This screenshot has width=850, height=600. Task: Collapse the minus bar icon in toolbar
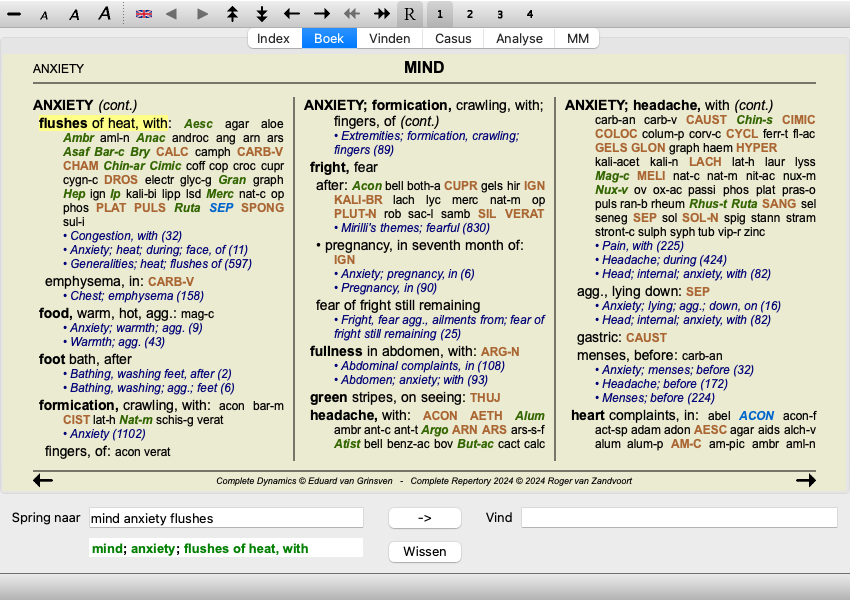tap(14, 14)
